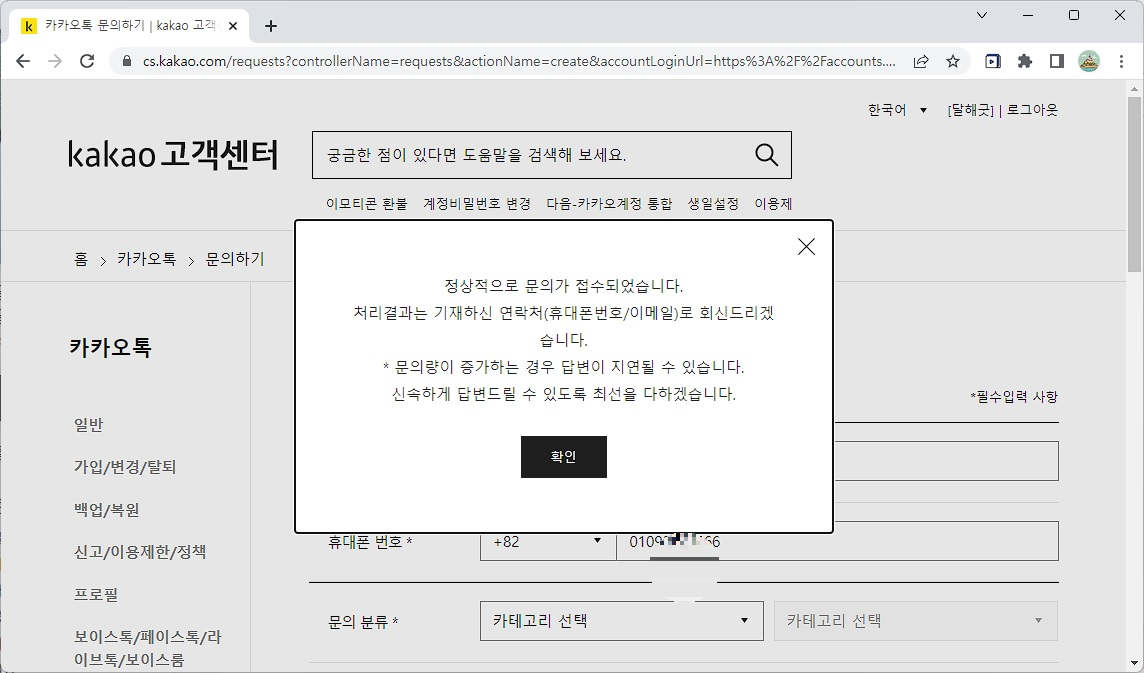
Task: Open tab search chevron
Action: 982,15
